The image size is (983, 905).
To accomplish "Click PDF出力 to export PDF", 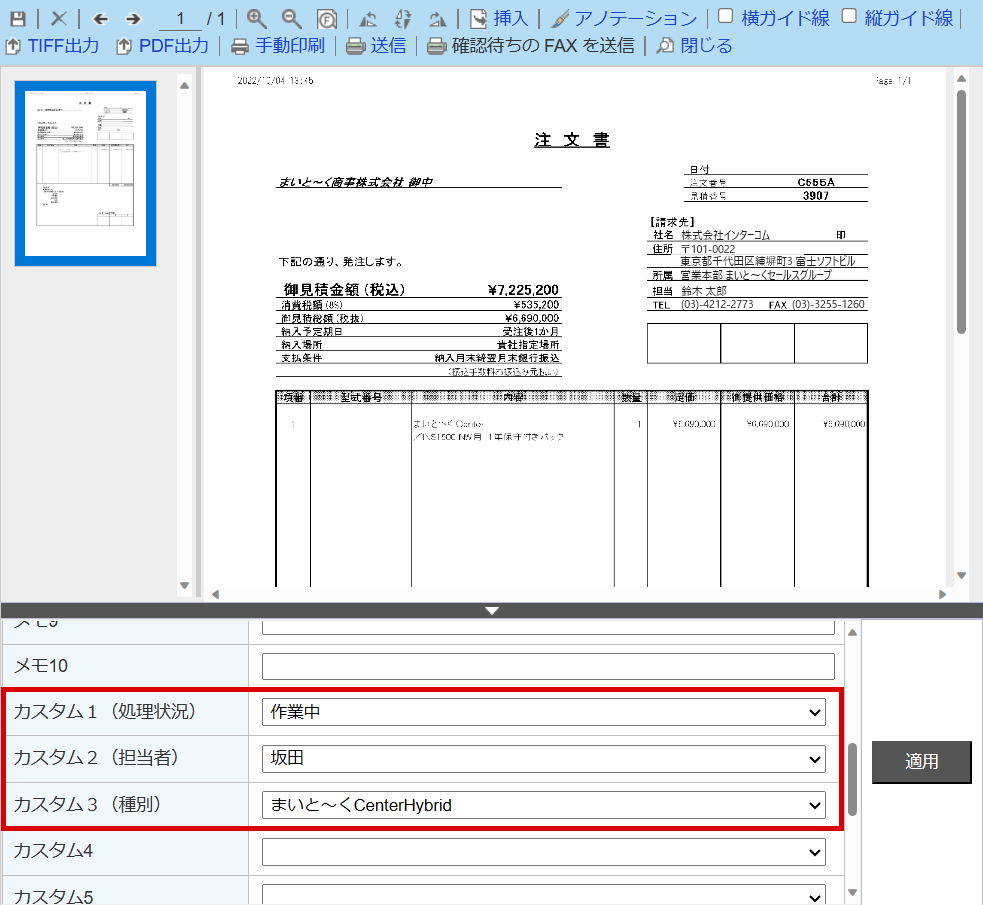I will (162, 46).
